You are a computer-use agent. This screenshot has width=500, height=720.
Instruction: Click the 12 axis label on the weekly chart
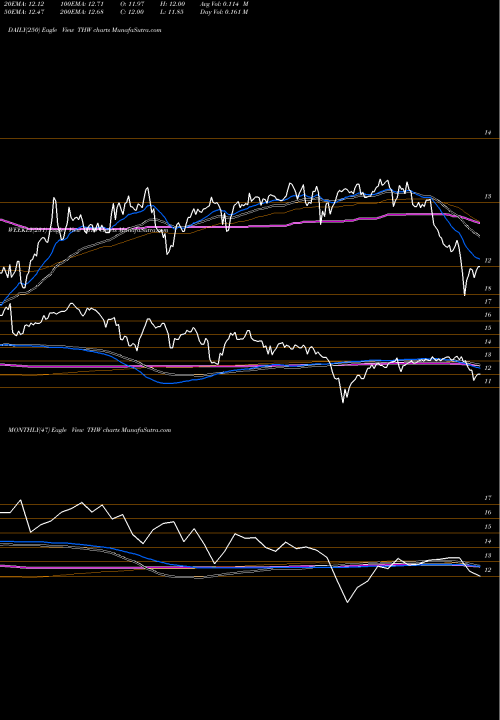tap(488, 368)
